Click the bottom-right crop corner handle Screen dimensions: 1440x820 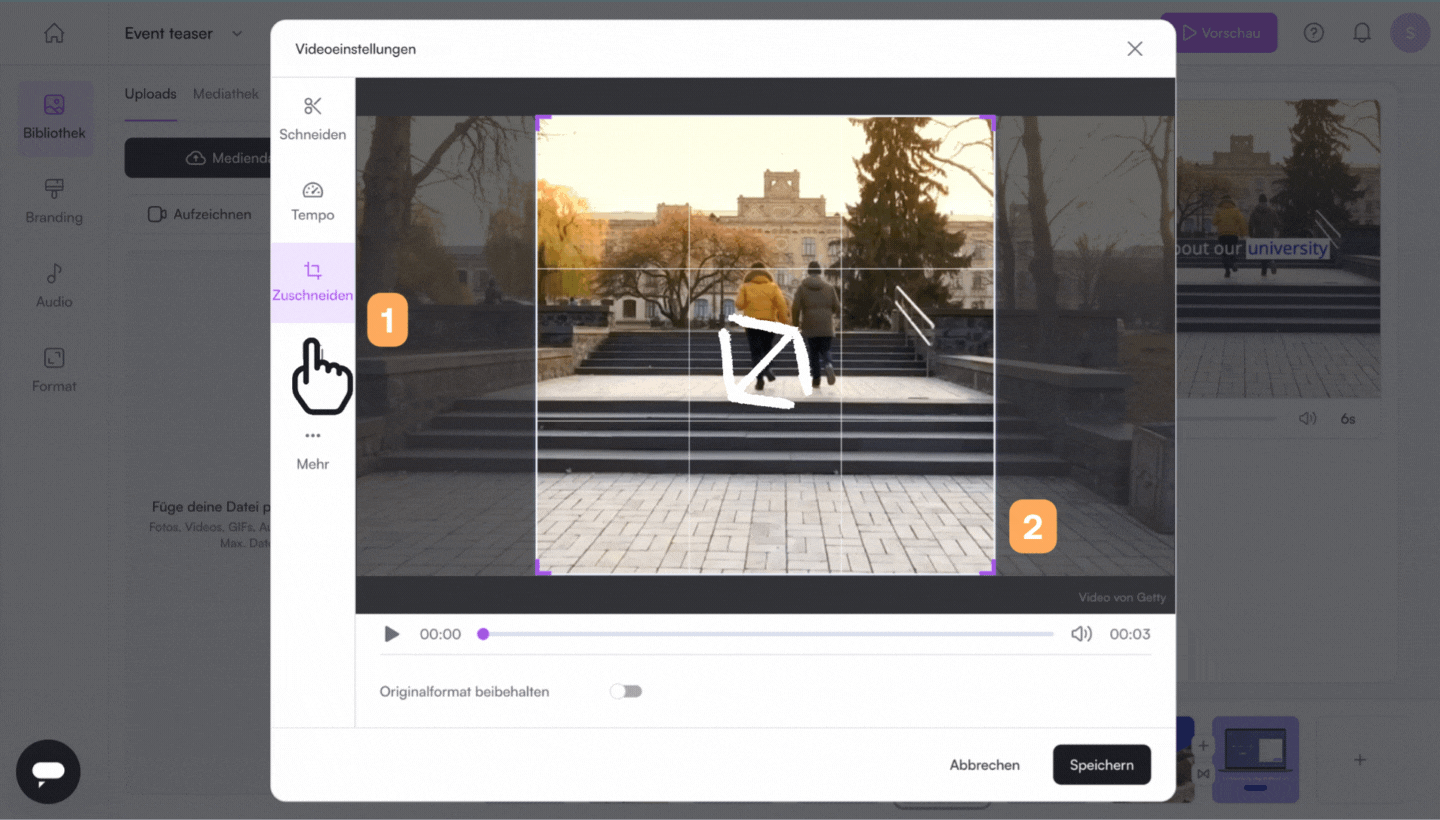tap(988, 568)
